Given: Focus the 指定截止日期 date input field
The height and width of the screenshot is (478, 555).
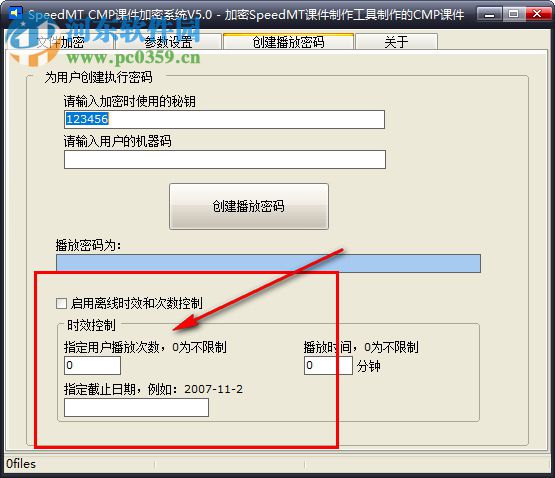Looking at the screenshot, I should 136,407.
